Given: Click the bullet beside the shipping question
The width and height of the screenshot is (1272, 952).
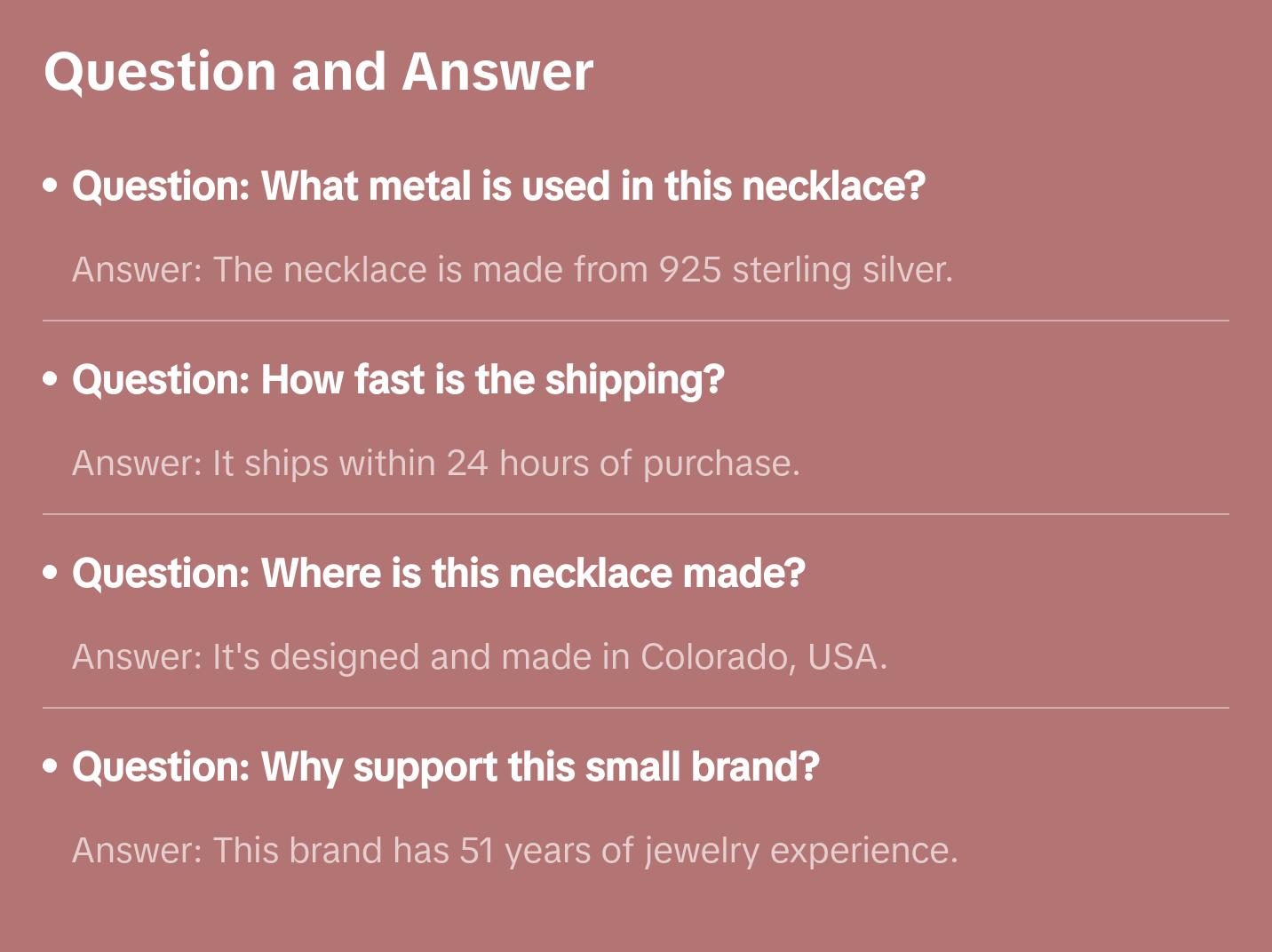Looking at the screenshot, I should (51, 379).
